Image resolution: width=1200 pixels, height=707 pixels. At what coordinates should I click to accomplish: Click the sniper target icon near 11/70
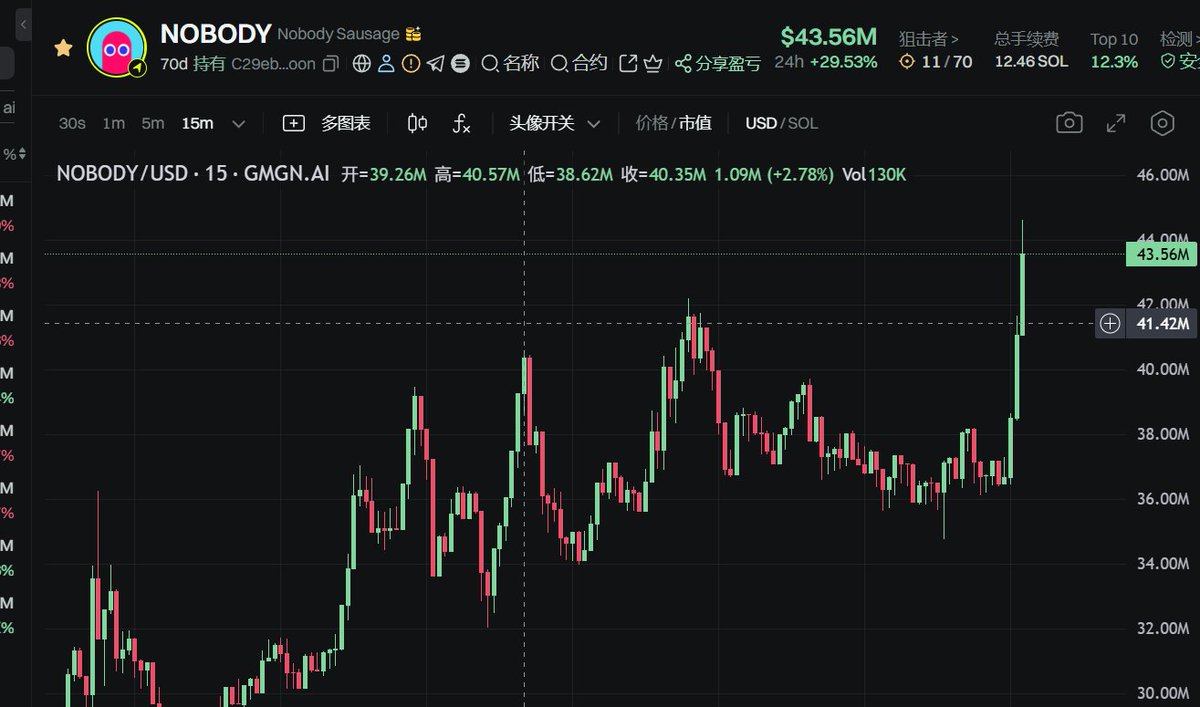pyautogui.click(x=907, y=62)
